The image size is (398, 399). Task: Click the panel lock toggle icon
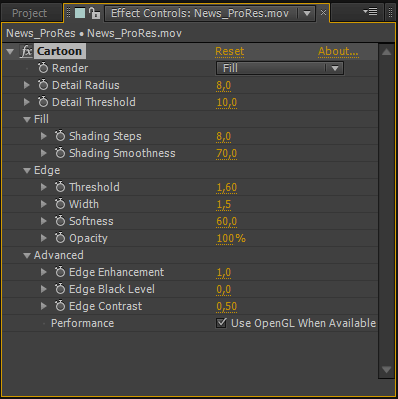(x=95, y=13)
